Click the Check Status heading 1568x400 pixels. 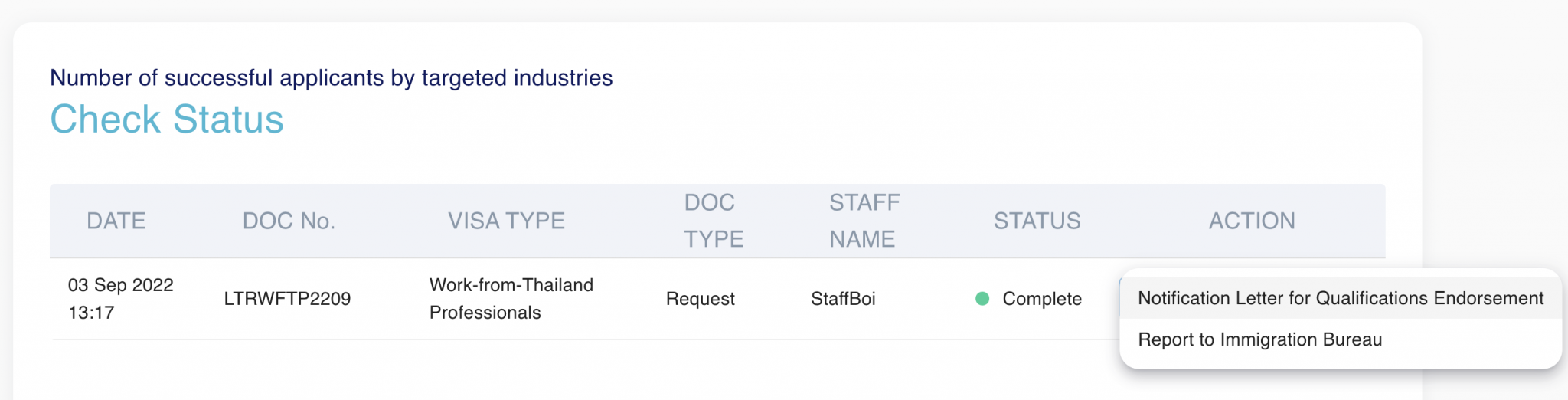click(x=167, y=120)
